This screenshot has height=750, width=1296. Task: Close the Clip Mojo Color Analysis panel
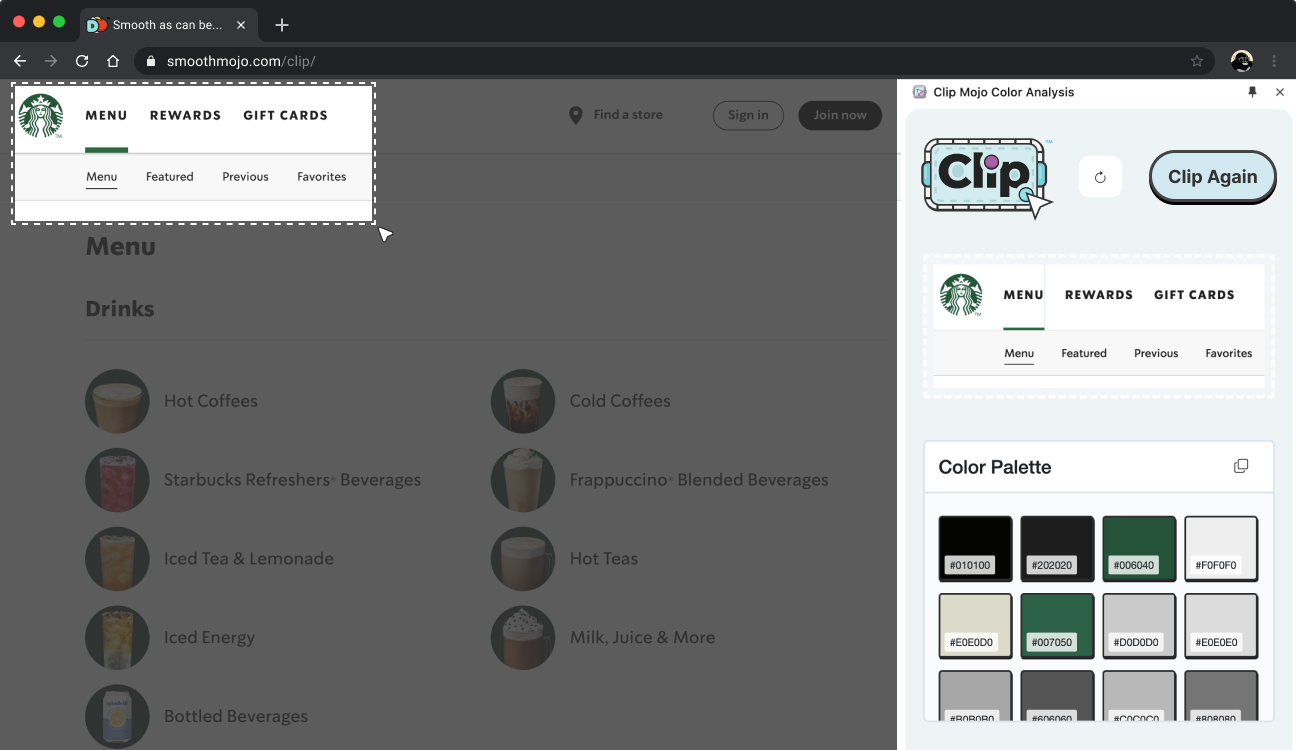click(1280, 92)
